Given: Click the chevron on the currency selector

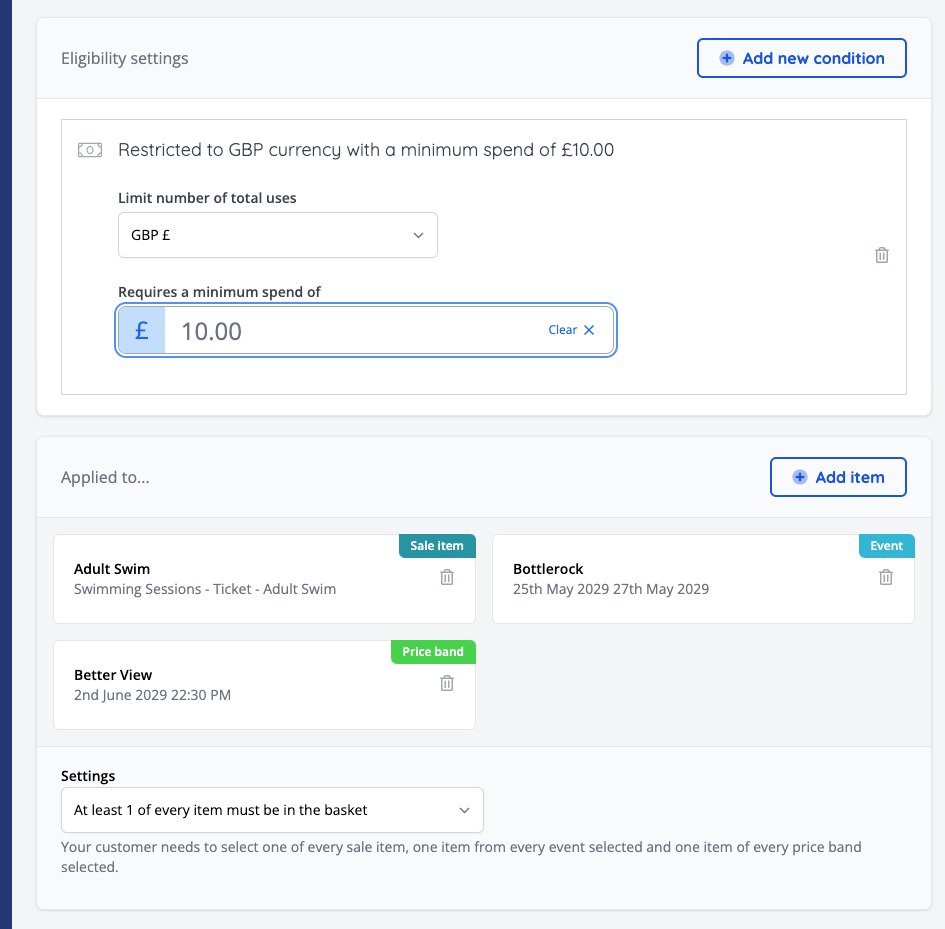Looking at the screenshot, I should coord(418,235).
